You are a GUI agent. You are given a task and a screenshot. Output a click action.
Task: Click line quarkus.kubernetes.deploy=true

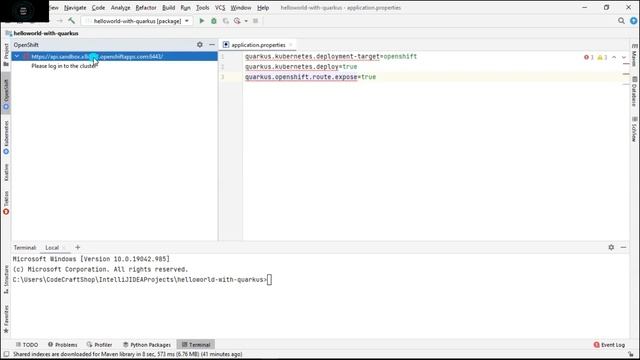click(301, 67)
